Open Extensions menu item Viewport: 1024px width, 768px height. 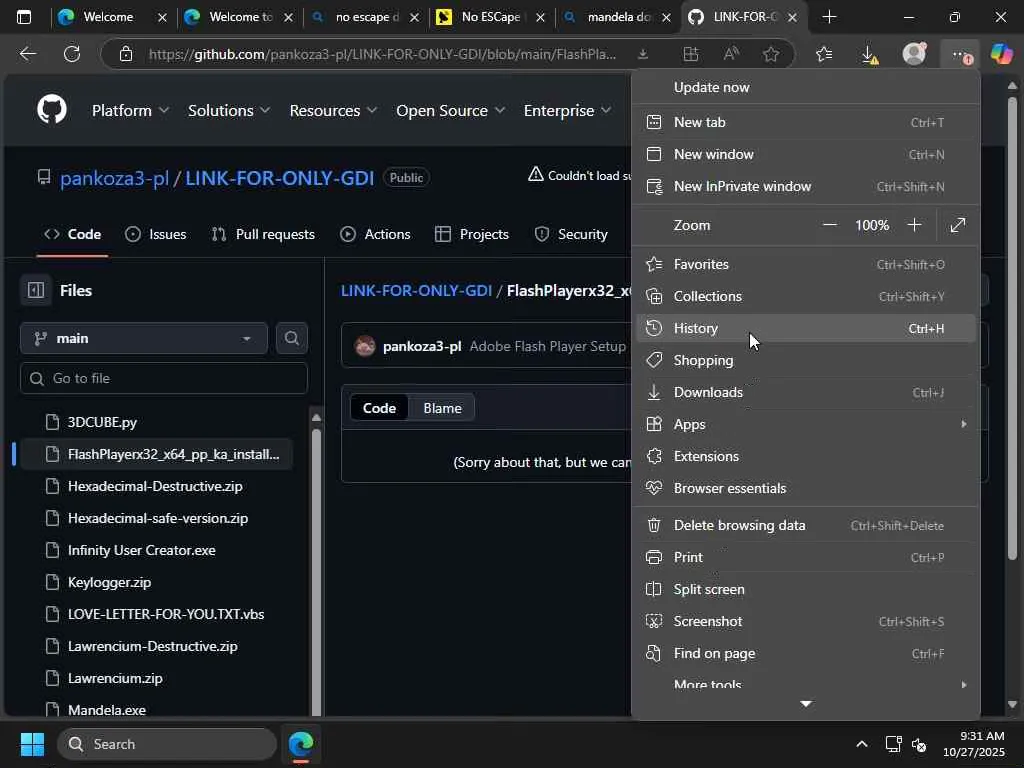click(x=806, y=456)
